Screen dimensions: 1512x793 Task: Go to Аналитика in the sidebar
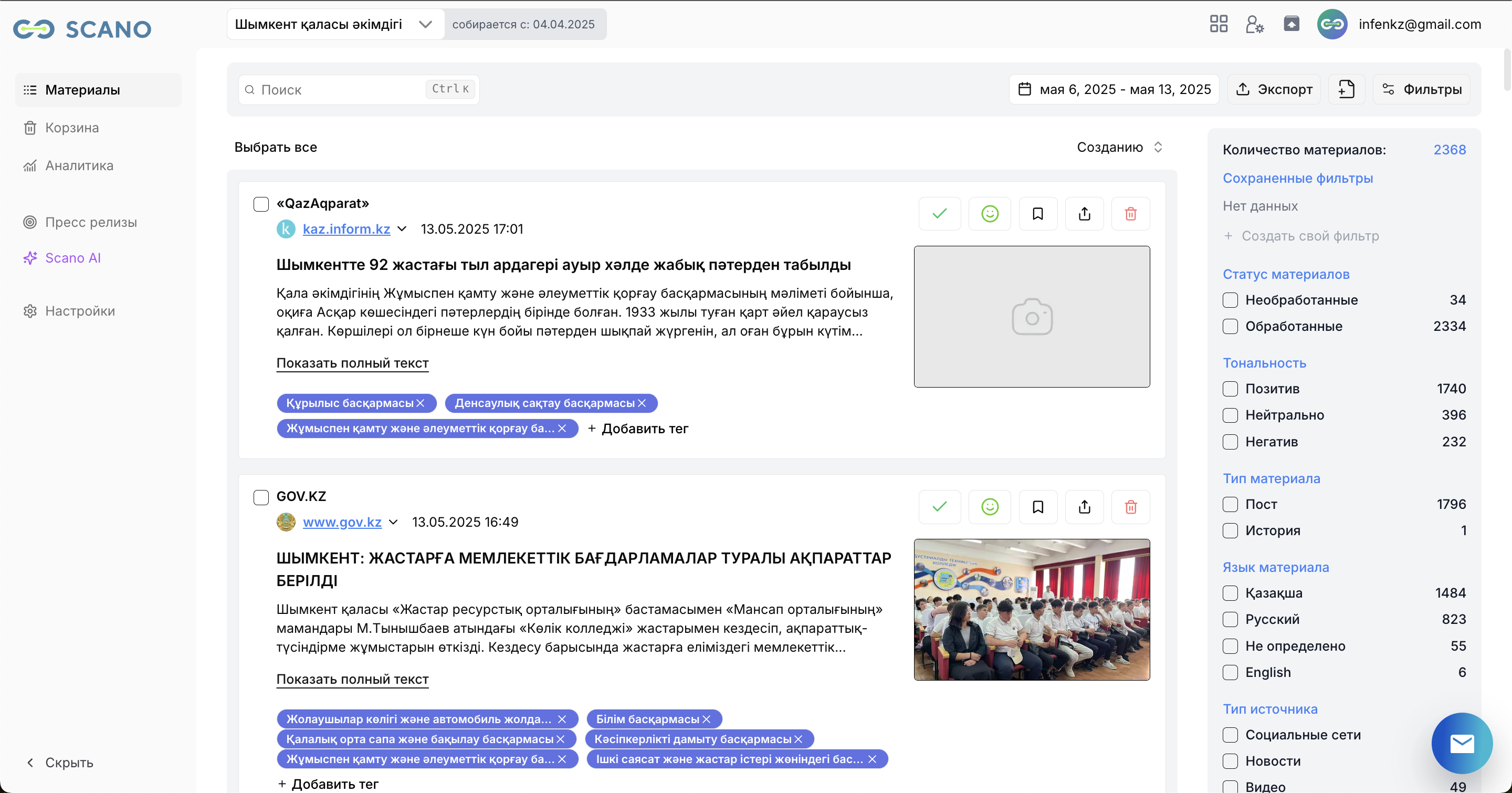click(79, 165)
